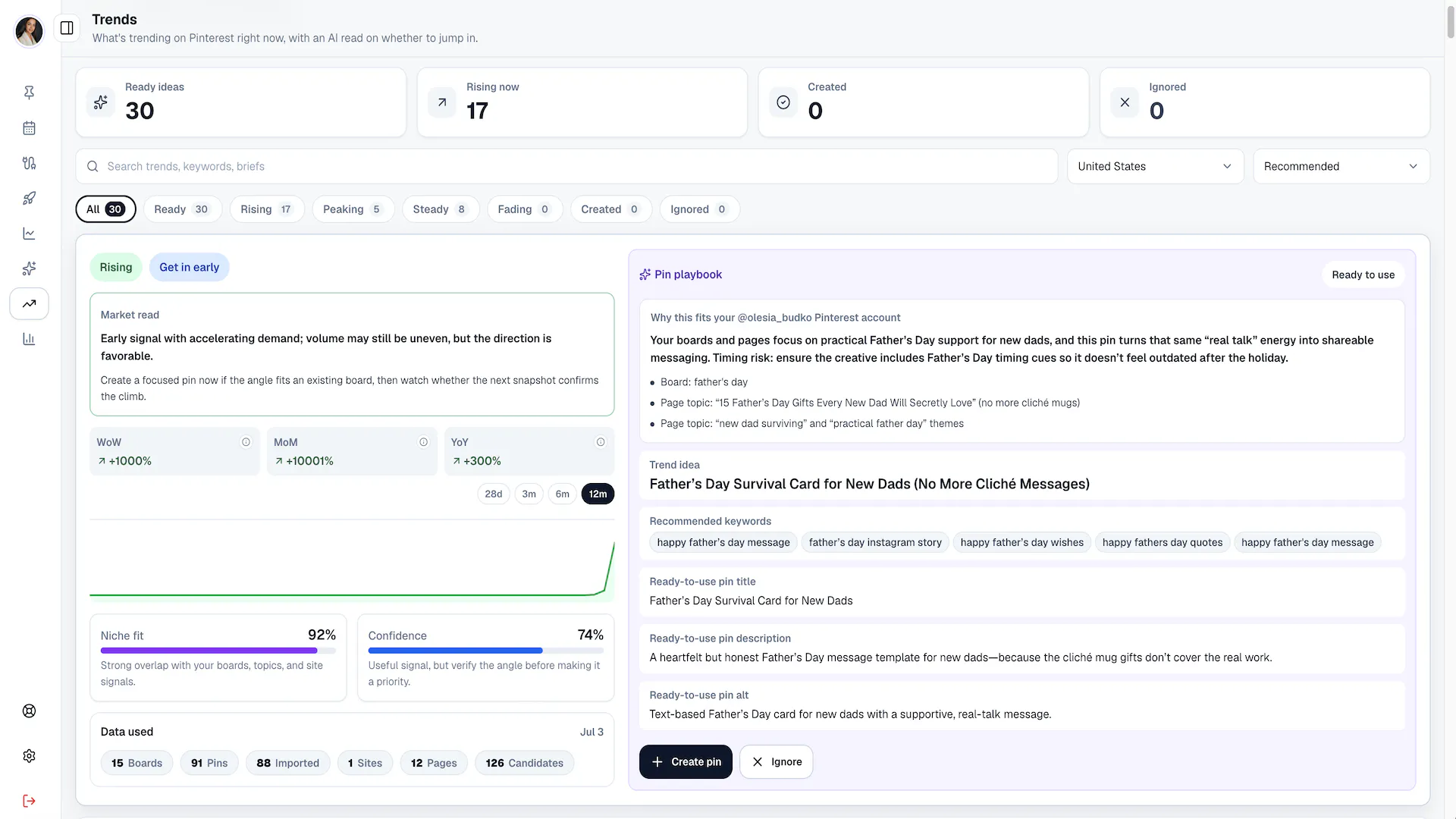Select the 12m chart range
The image size is (1456, 819).
[x=598, y=494]
